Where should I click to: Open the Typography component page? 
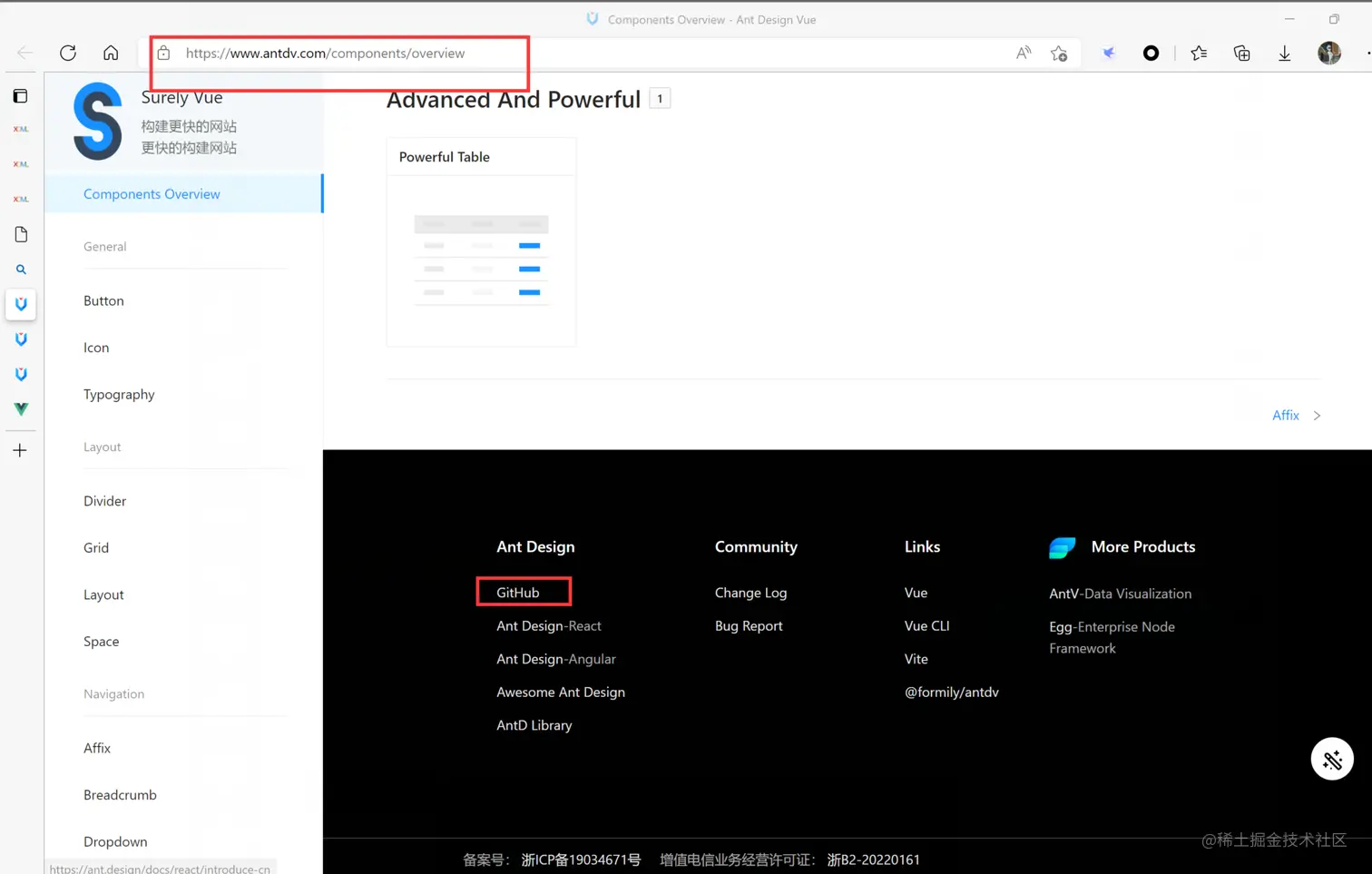point(119,395)
